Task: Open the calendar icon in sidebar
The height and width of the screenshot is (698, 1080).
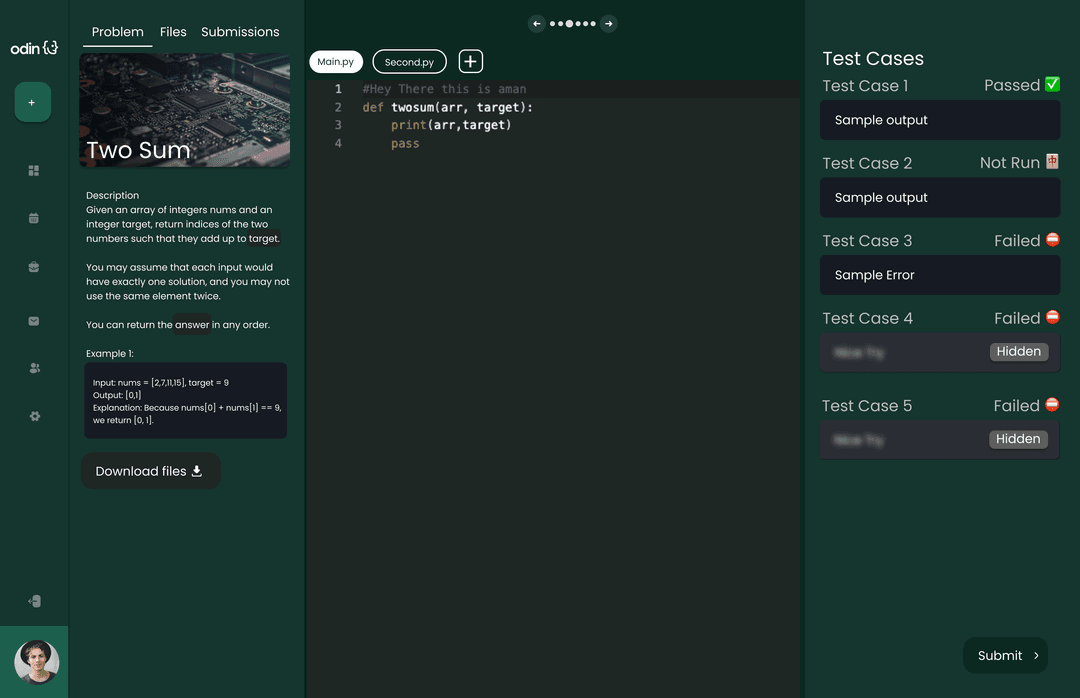Action: [34, 218]
